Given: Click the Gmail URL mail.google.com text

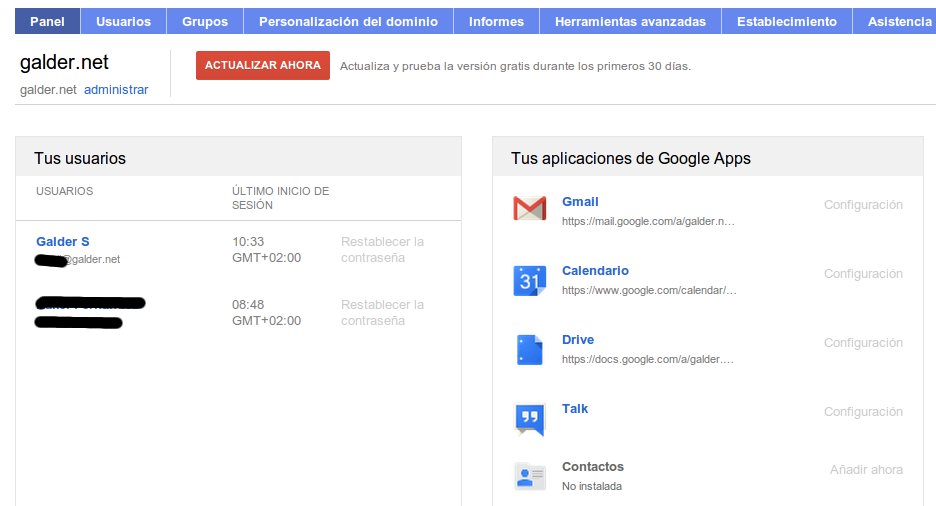Looking at the screenshot, I should tap(648, 221).
